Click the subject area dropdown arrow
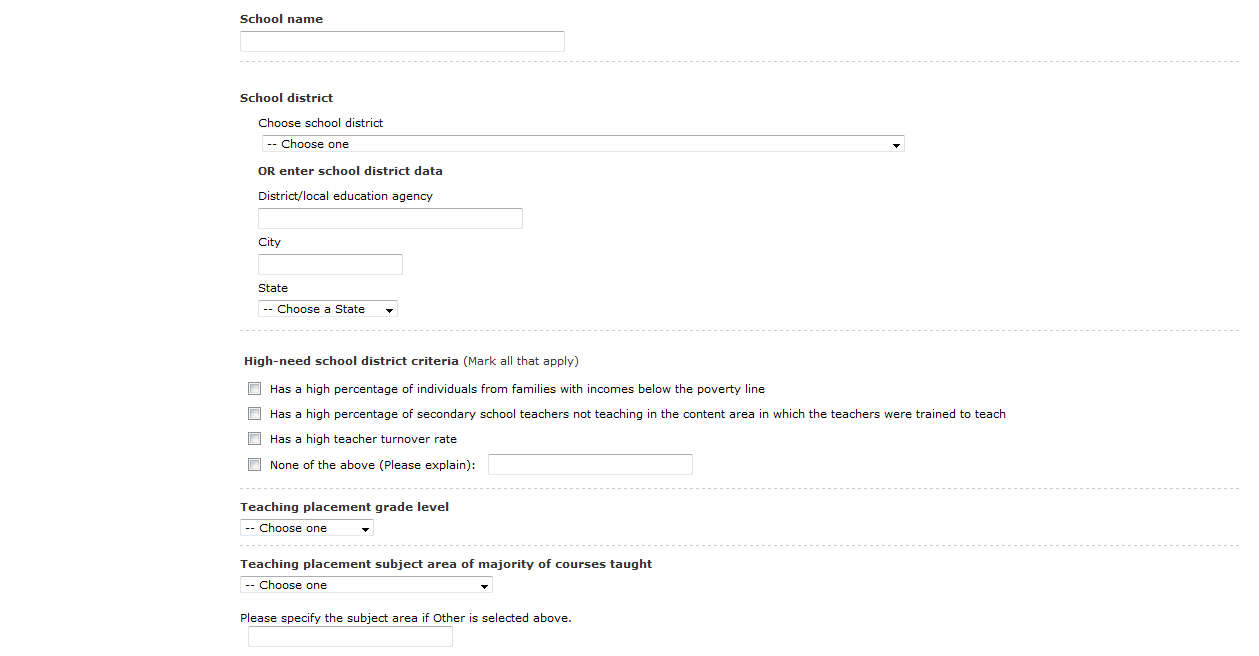This screenshot has height=656, width=1259. (485, 586)
